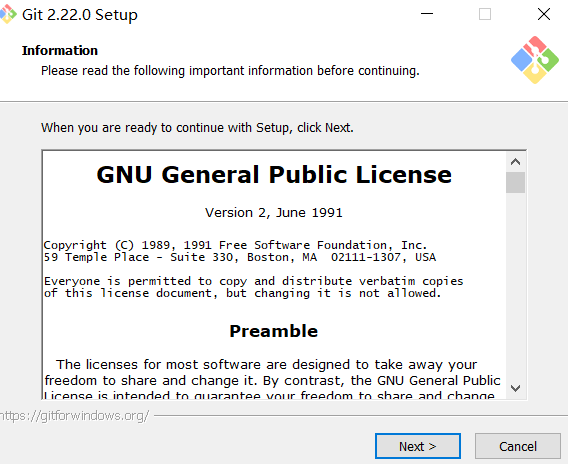Click the "Information" page title
The image size is (568, 464).
pyautogui.click(x=60, y=51)
